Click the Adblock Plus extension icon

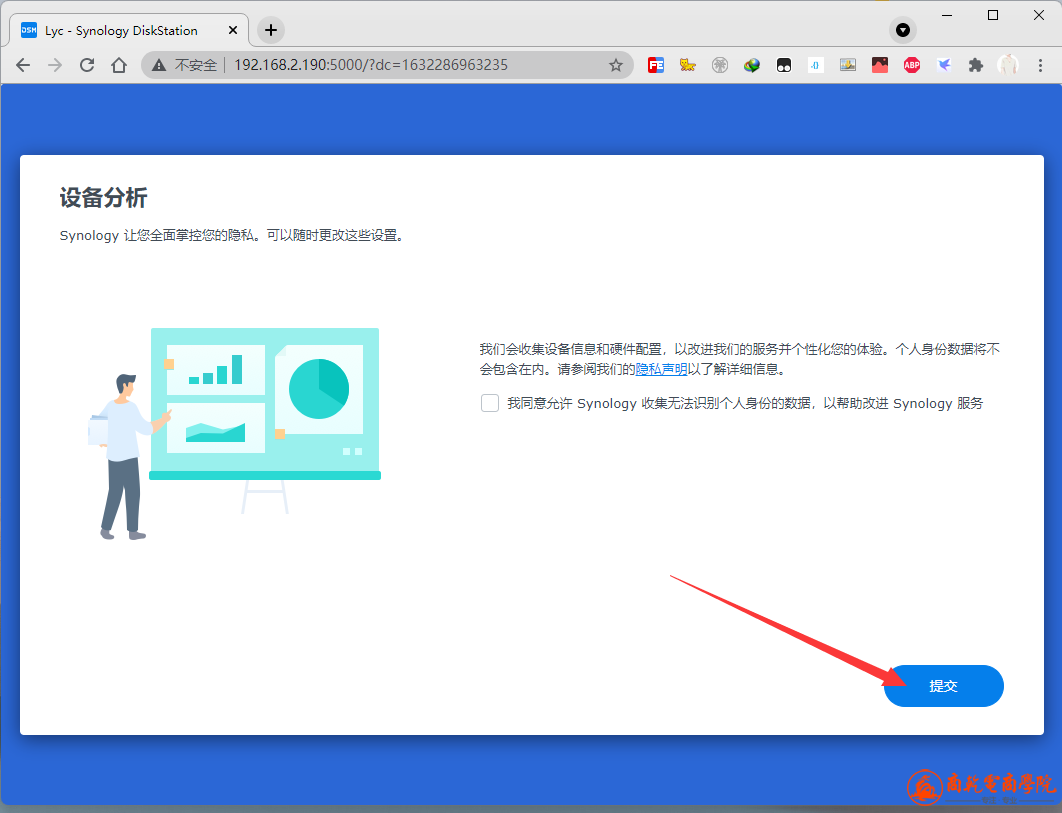[x=912, y=65]
